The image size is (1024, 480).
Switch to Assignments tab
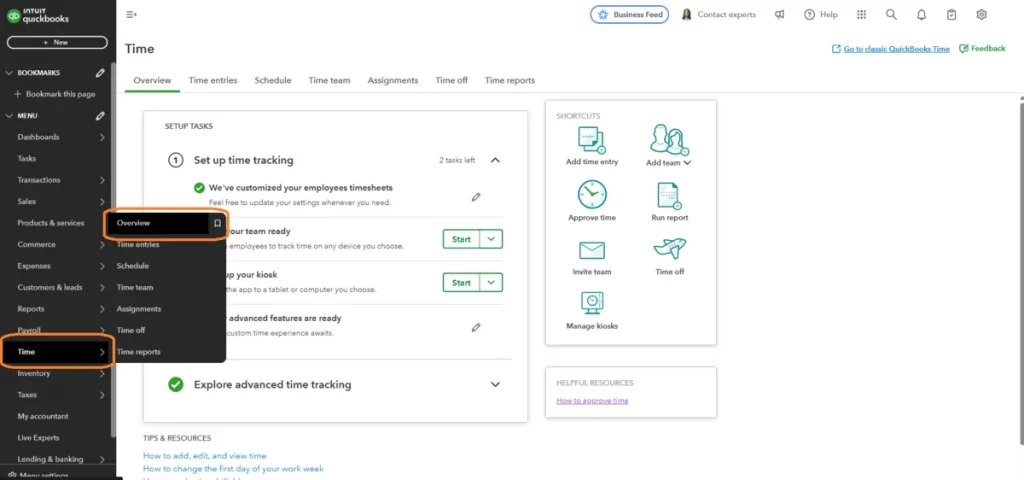392,80
